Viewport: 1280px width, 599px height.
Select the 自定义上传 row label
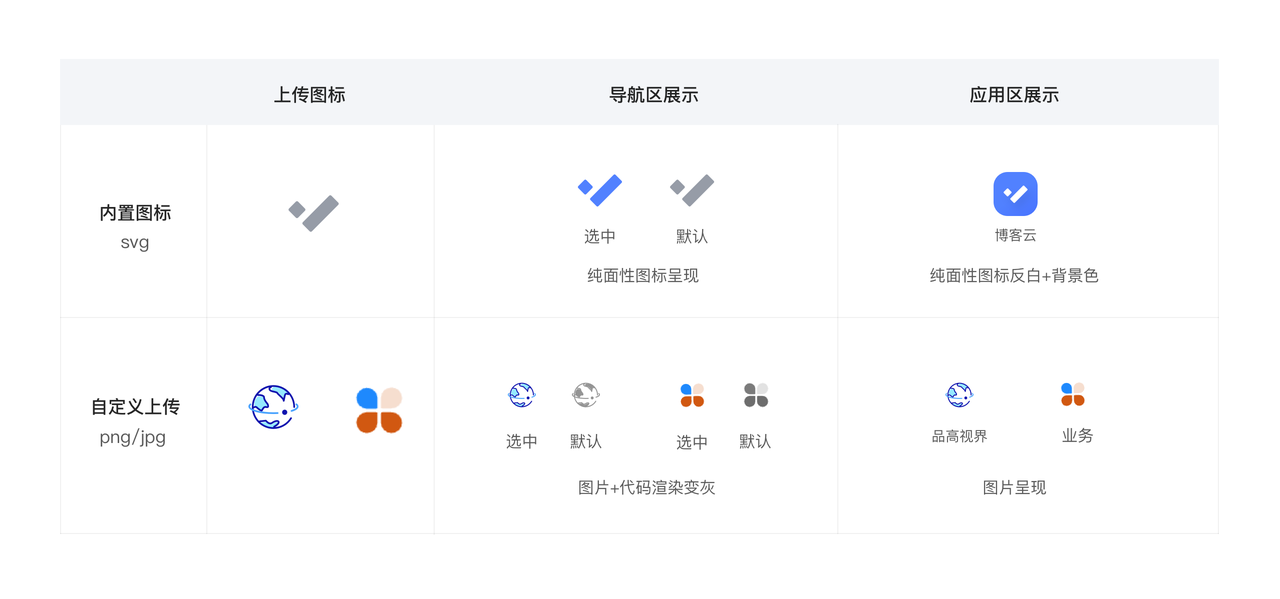pos(135,407)
